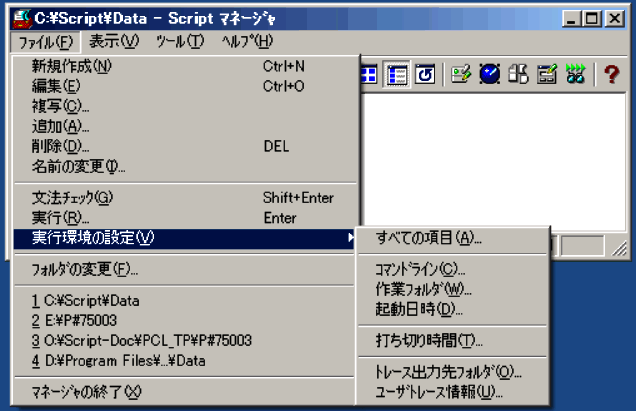Image resolution: width=636 pixels, height=411 pixels.
Task: Open the ツール(T) menu
Action: 180,41
